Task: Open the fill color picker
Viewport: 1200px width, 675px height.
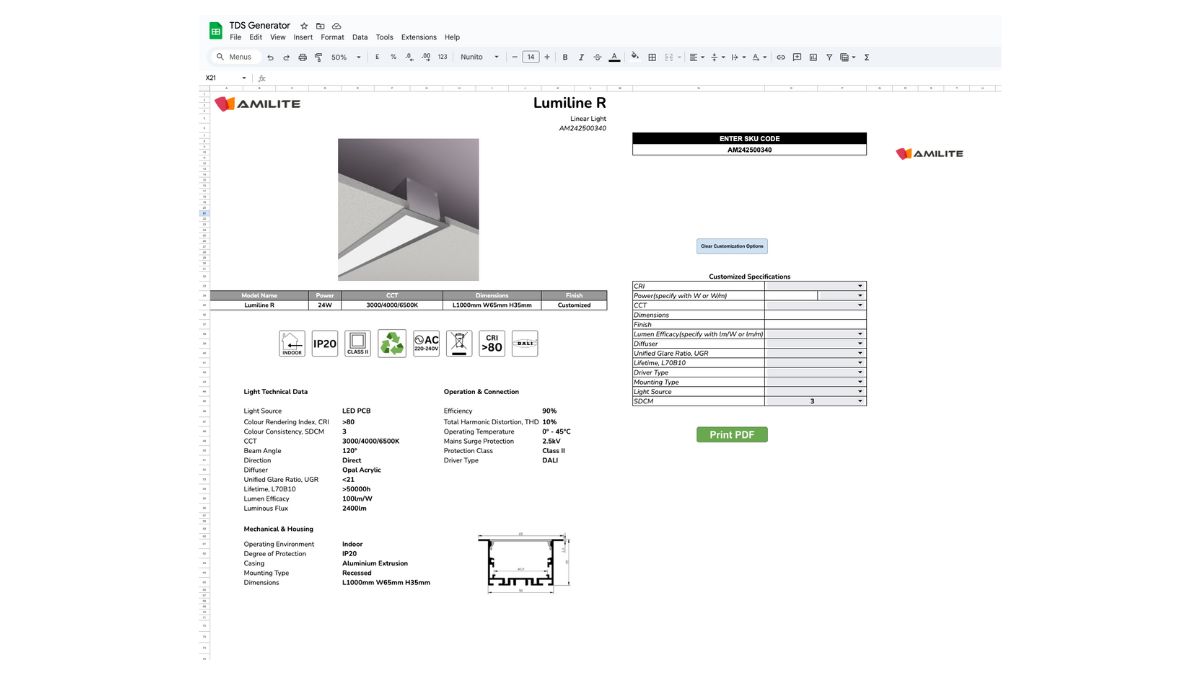Action: [x=635, y=57]
